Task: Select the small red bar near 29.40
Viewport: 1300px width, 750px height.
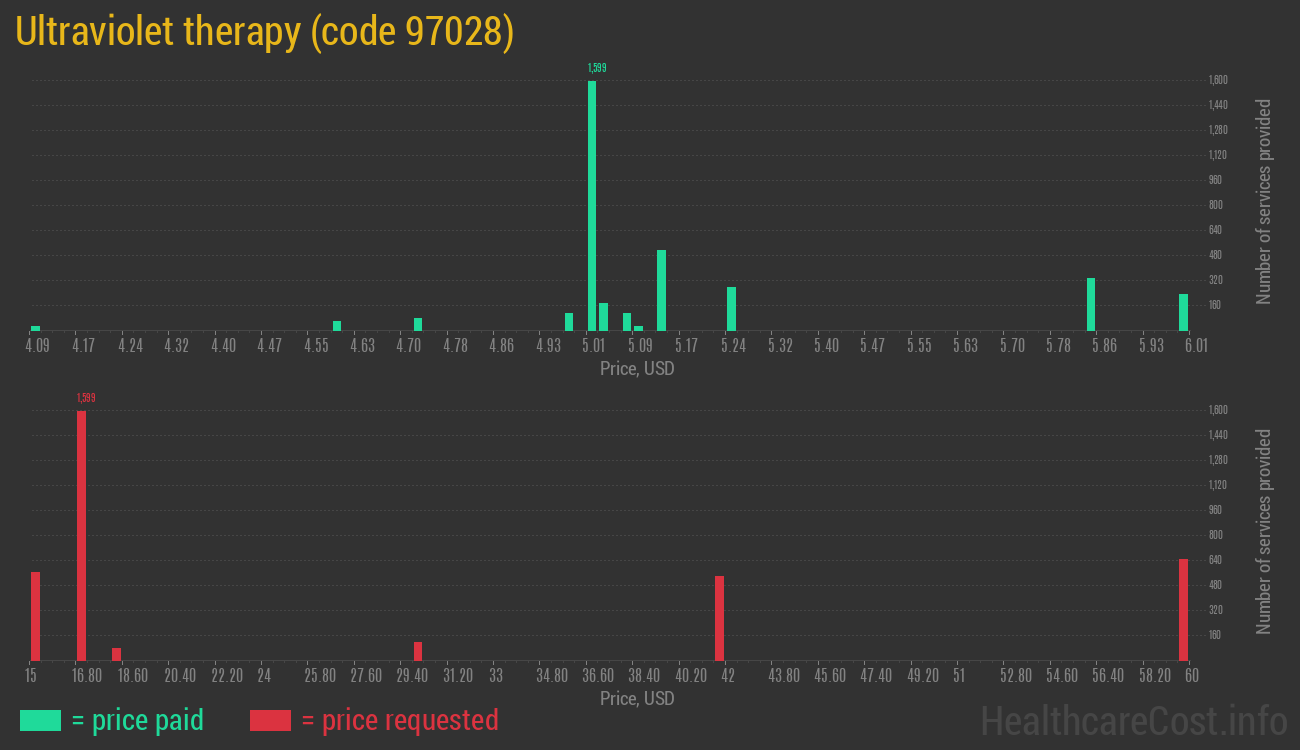Action: point(418,651)
